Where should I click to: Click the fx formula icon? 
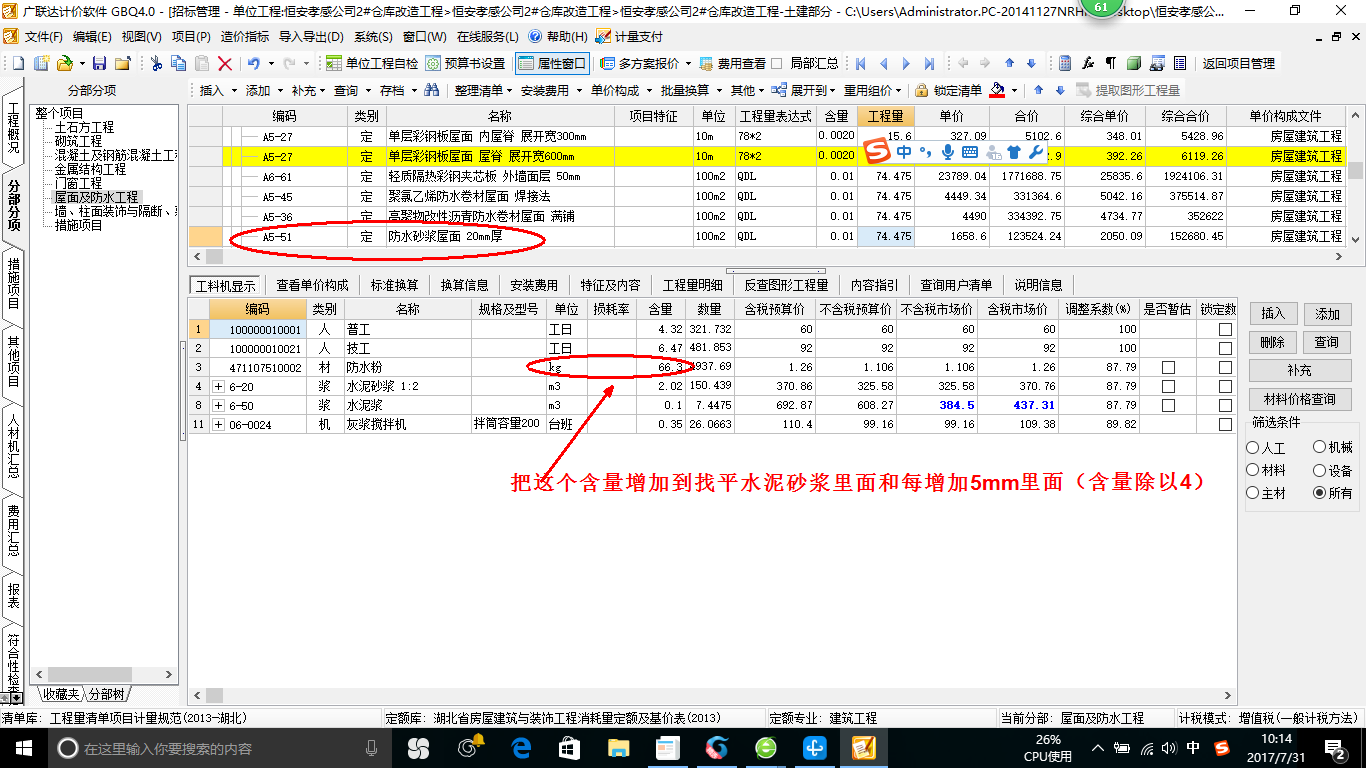[1088, 63]
